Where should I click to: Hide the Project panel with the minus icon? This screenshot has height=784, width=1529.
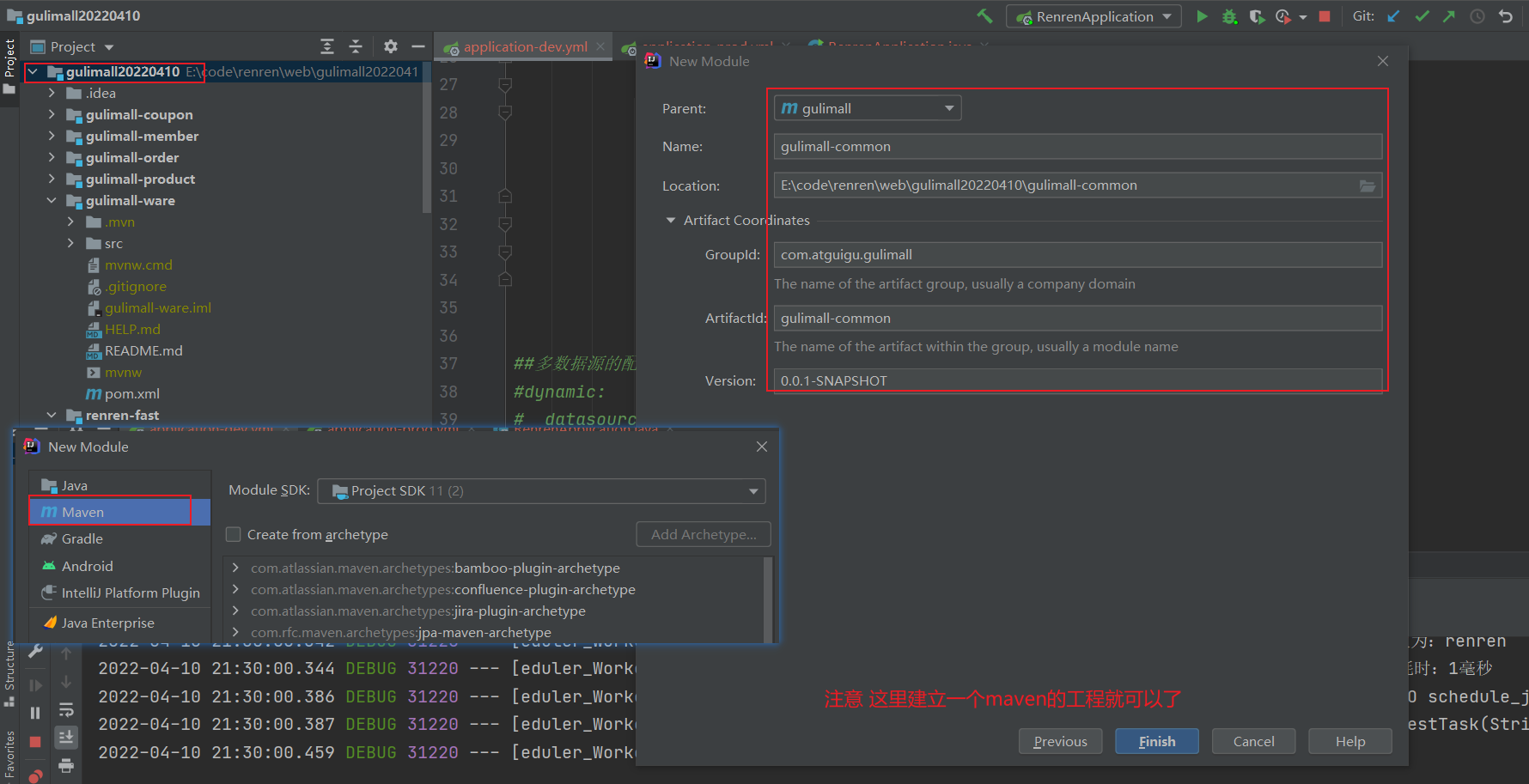point(418,46)
